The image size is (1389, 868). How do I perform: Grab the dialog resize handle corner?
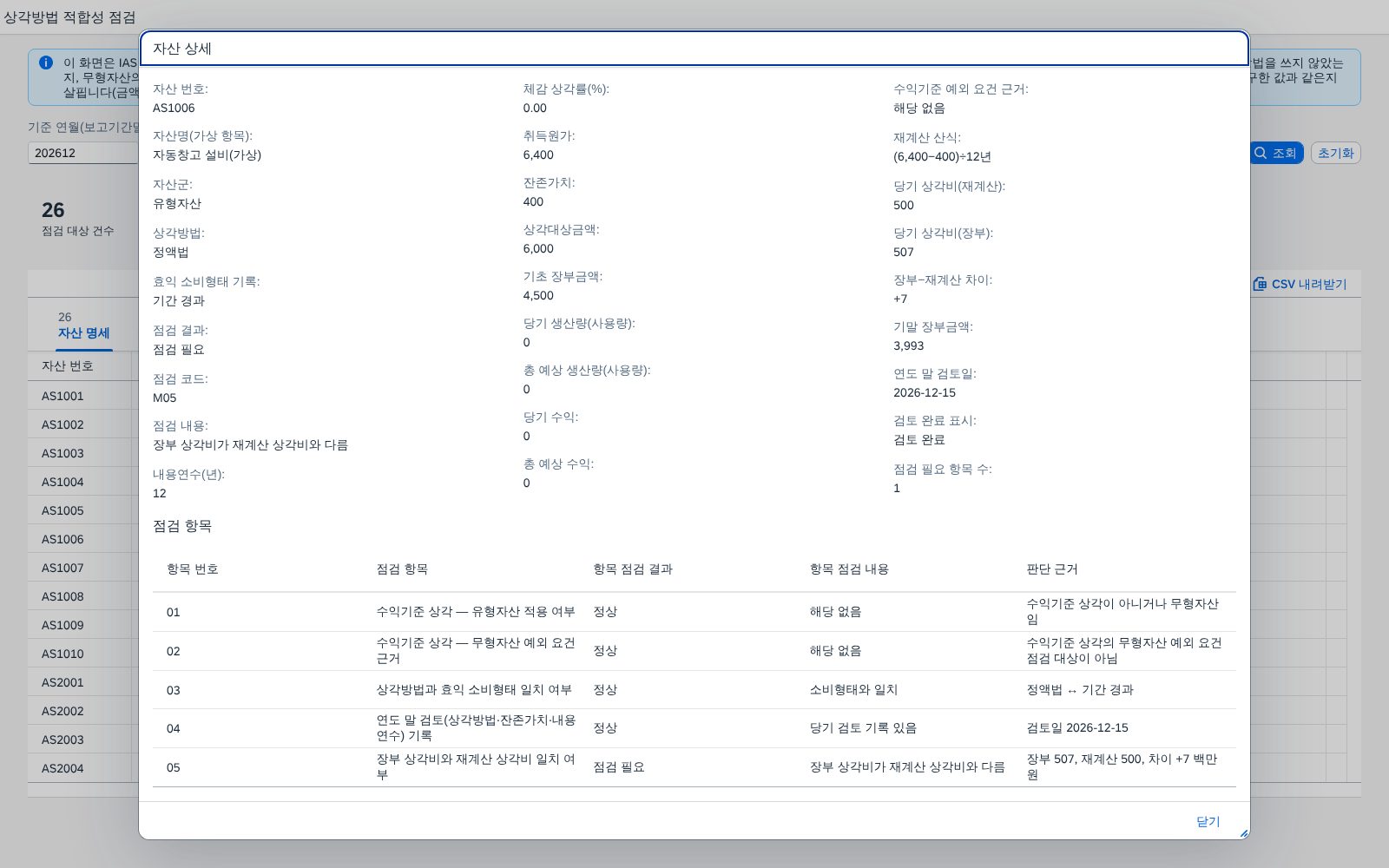coord(1243,833)
